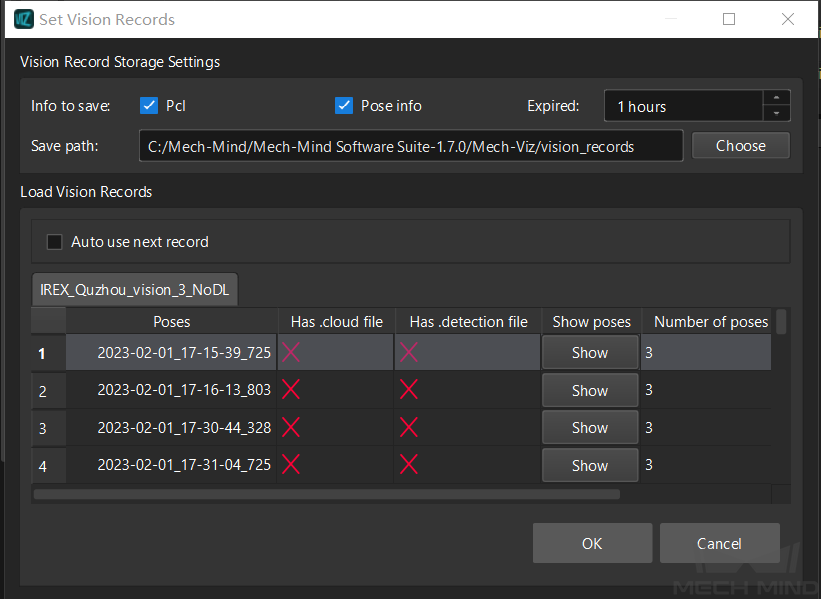Click number of poses cell for record 17-16-13_803
Screen dimensions: 821x599
coord(706,390)
